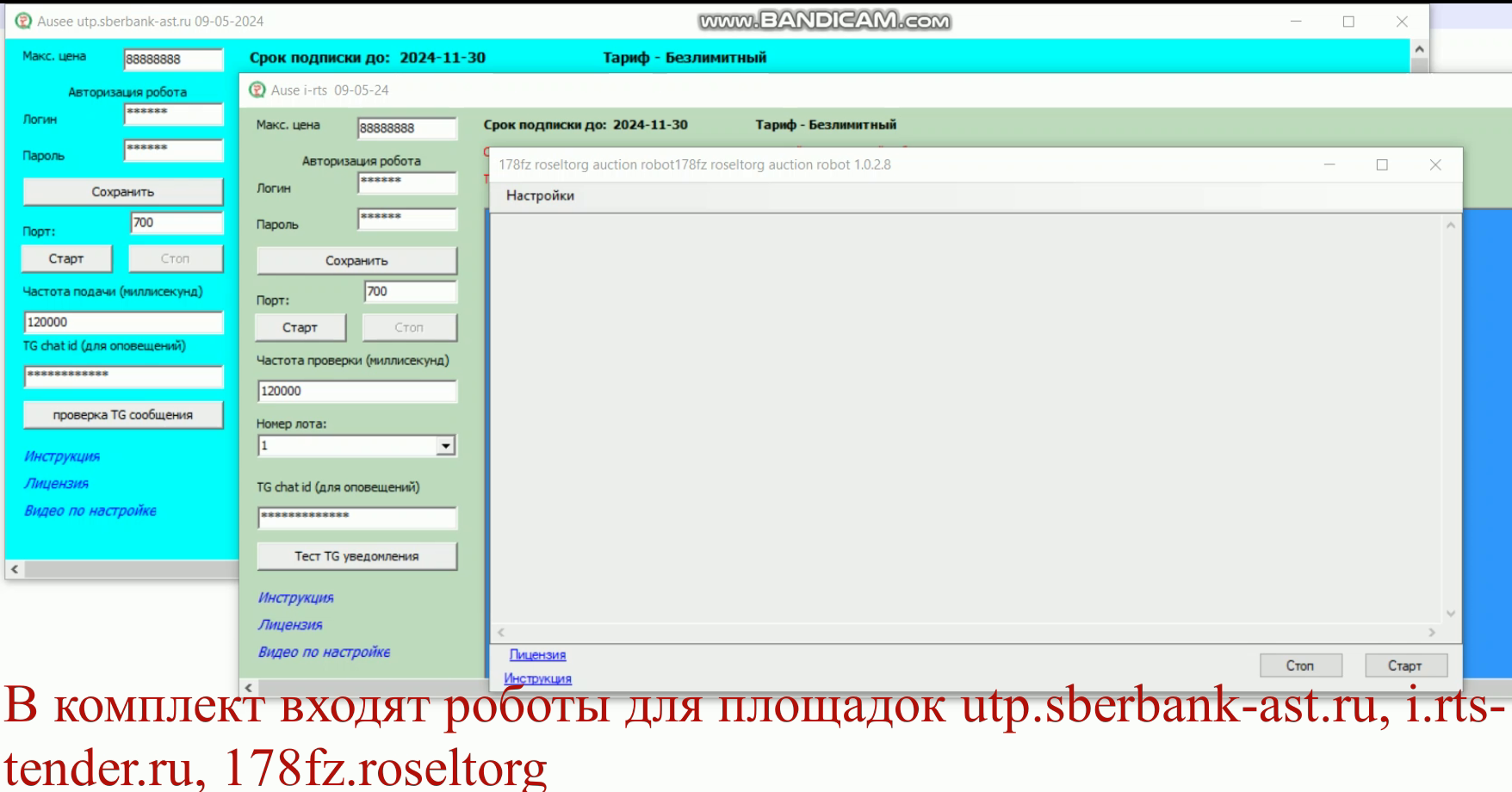1512x792 pixels.
Task: Maximize the Ausee utp.sberbank-ast.ru window
Action: (x=1348, y=22)
